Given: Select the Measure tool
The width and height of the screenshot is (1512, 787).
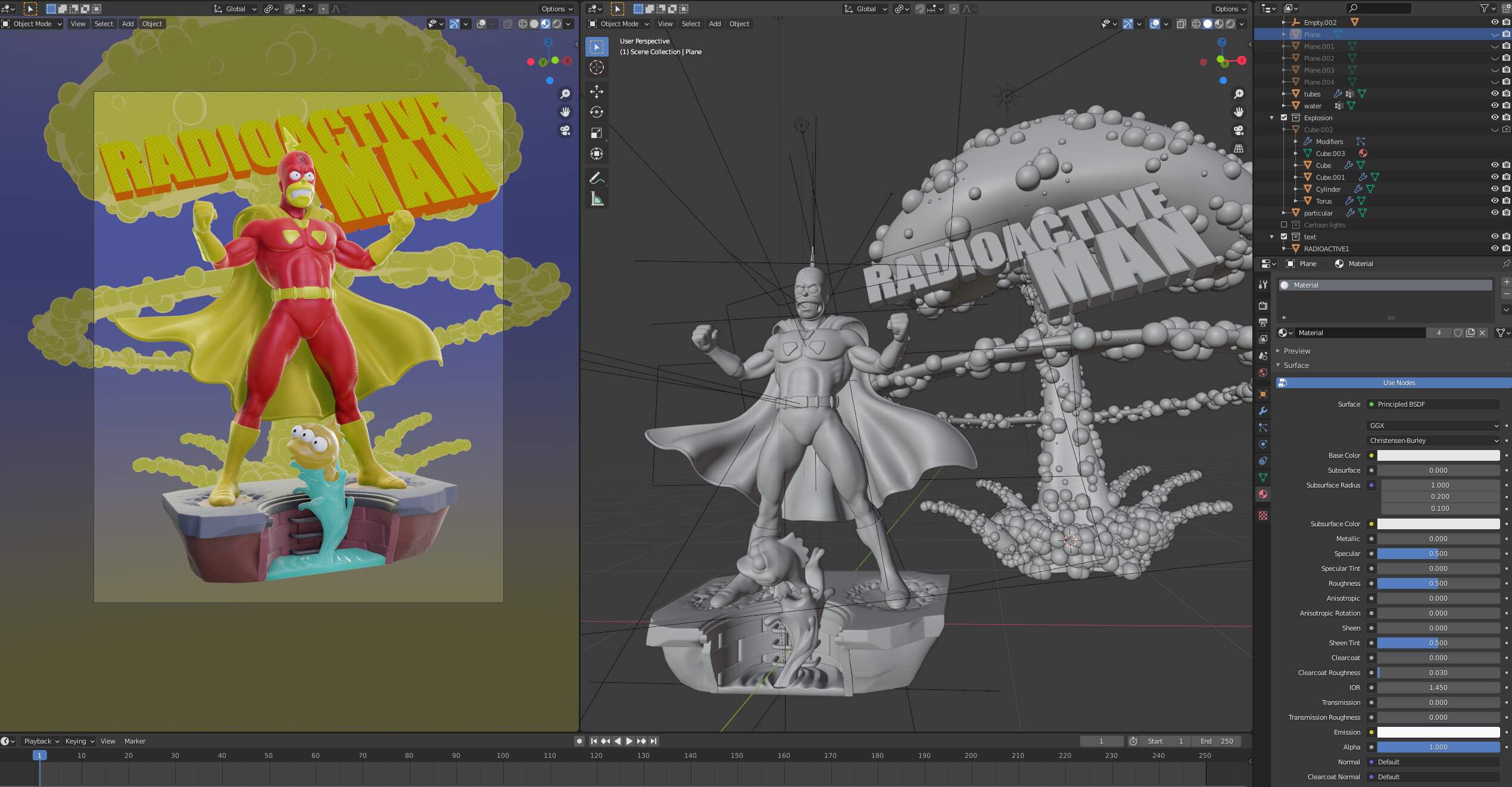Looking at the screenshot, I should coord(597,199).
